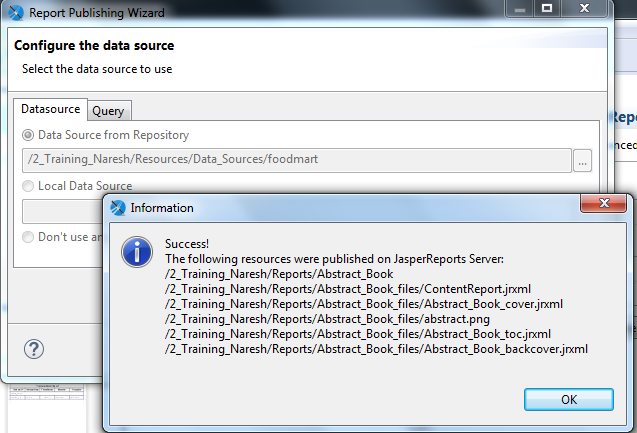Click the Jaspersoft icon in Report Publishing Wizard title

click(x=16, y=13)
